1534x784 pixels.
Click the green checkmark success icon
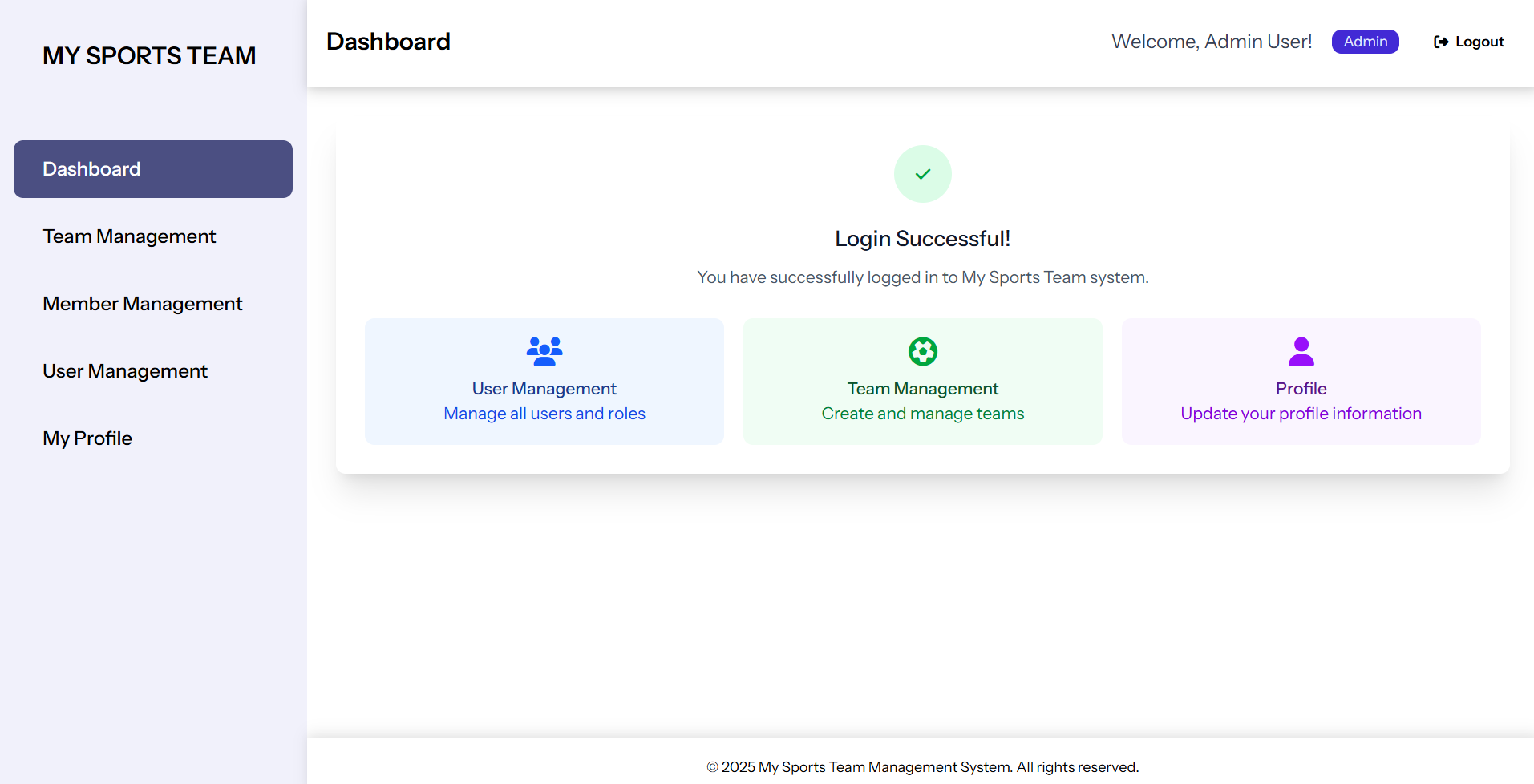coord(922,173)
